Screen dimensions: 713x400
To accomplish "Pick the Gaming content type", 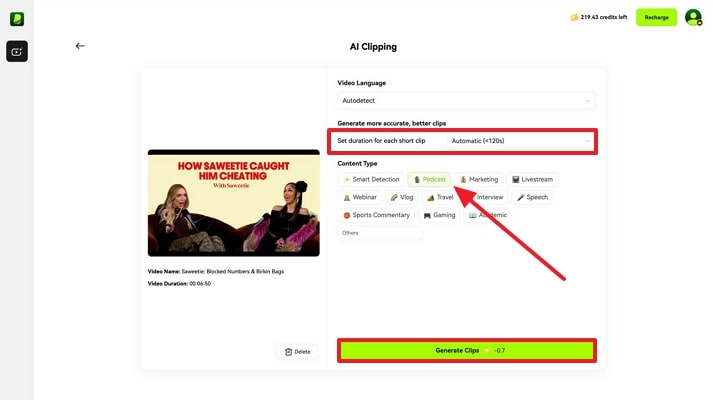I will pyautogui.click(x=439, y=215).
